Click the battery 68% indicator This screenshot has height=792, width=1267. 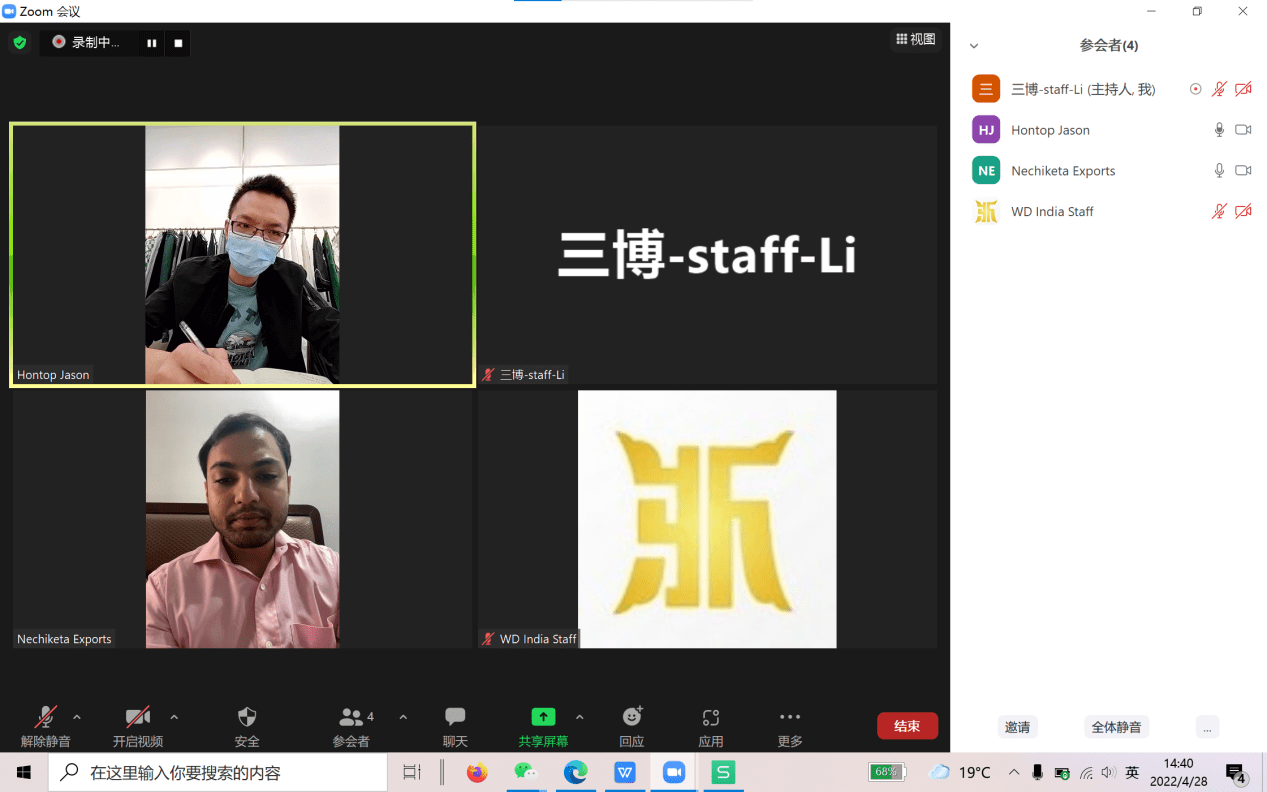[888, 772]
